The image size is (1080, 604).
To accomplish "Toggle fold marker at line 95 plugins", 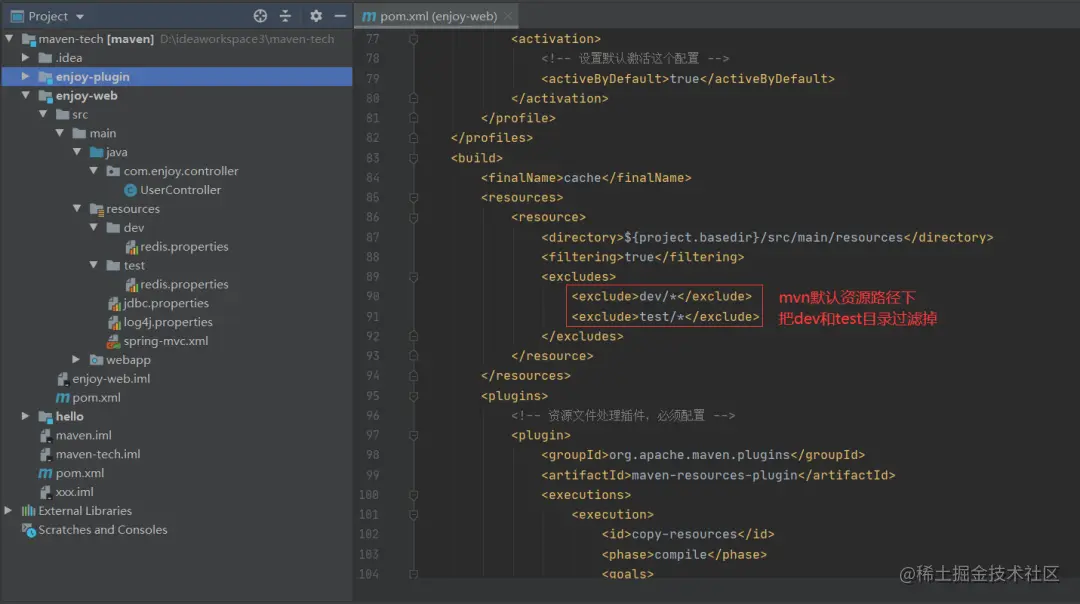I will pyautogui.click(x=413, y=396).
